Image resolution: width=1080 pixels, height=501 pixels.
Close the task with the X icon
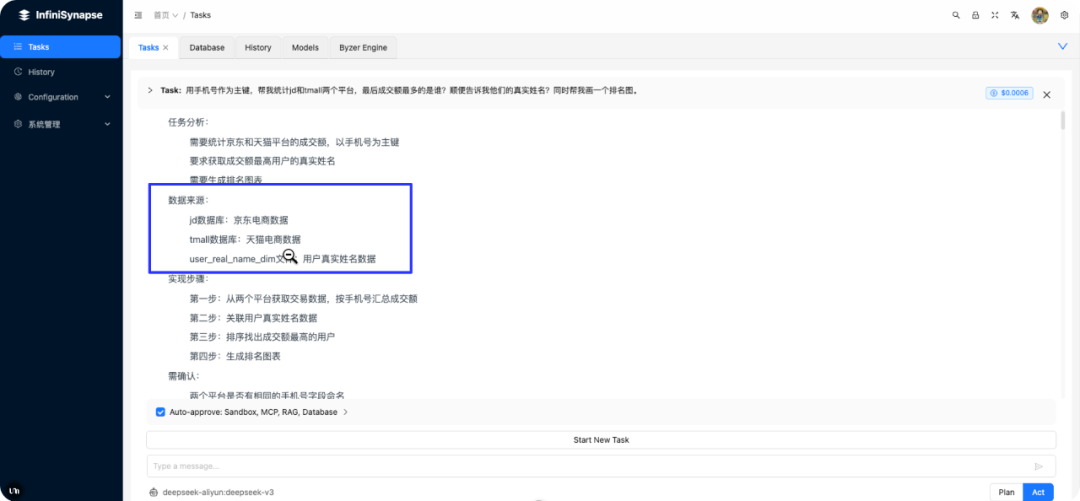(1046, 94)
